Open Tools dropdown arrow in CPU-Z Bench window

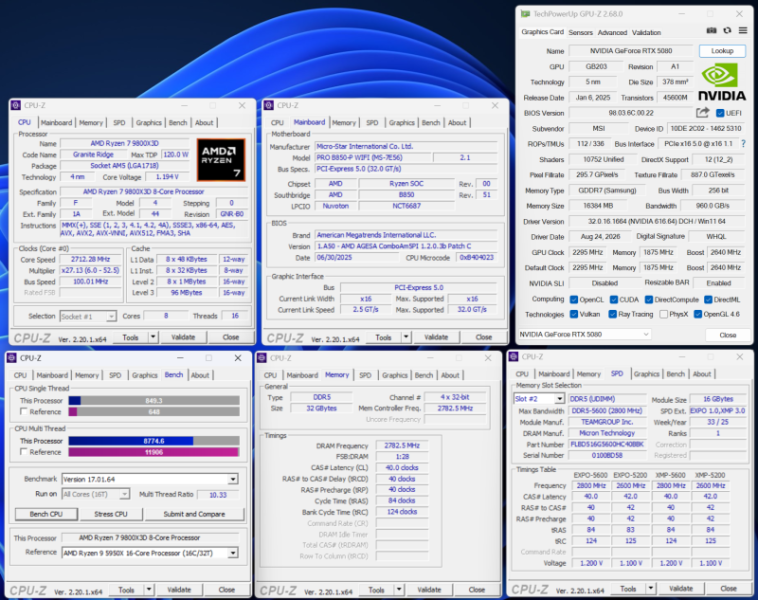click(x=149, y=589)
